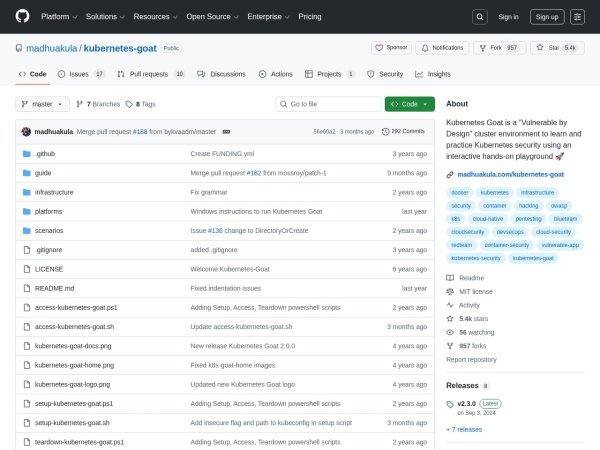Open teardown-kubernetes-goat.ps1 file
Viewport: 600px width, 450px height.
click(x=79, y=442)
